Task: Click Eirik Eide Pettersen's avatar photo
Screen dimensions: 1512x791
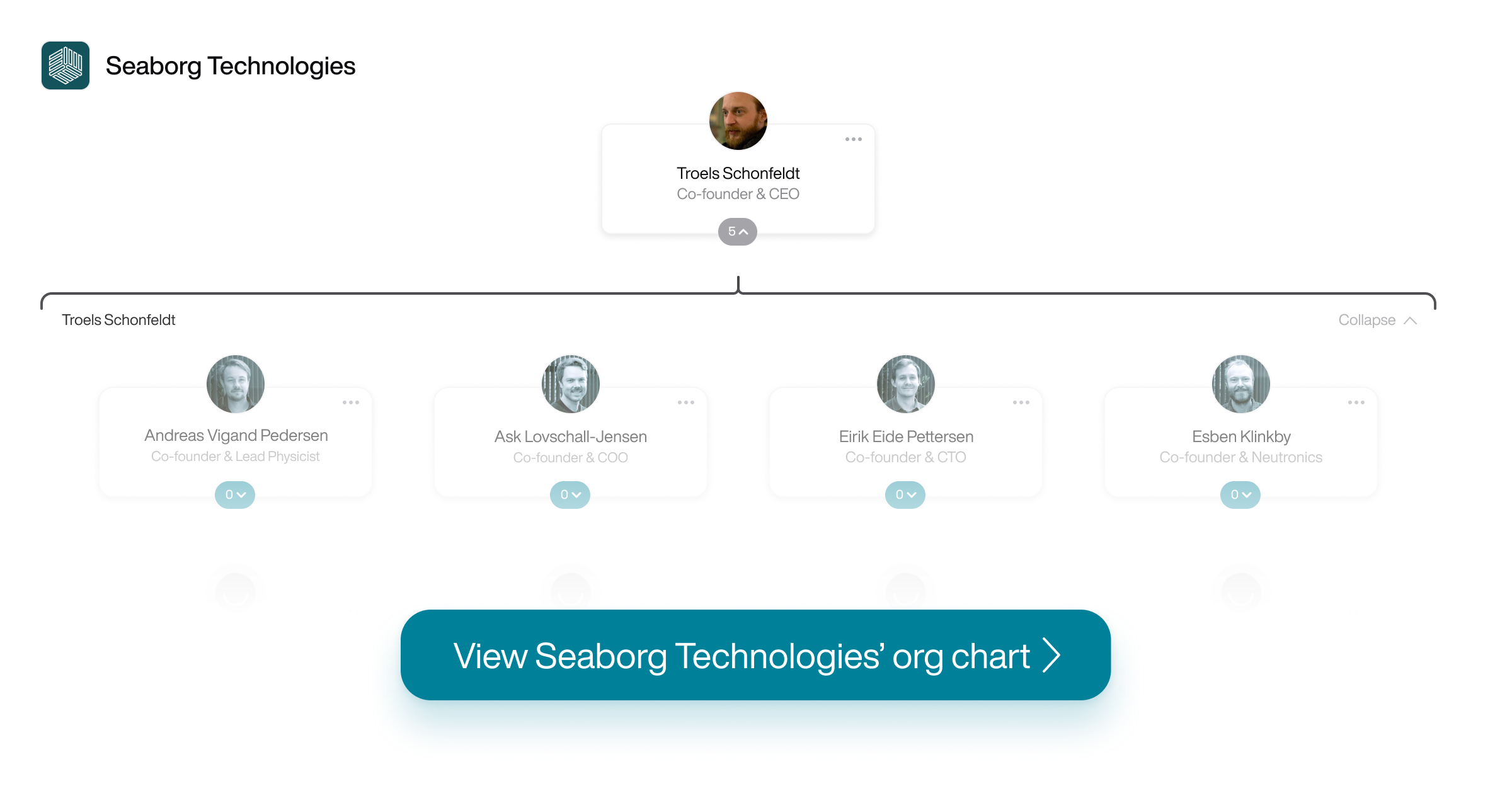Action: (x=906, y=384)
